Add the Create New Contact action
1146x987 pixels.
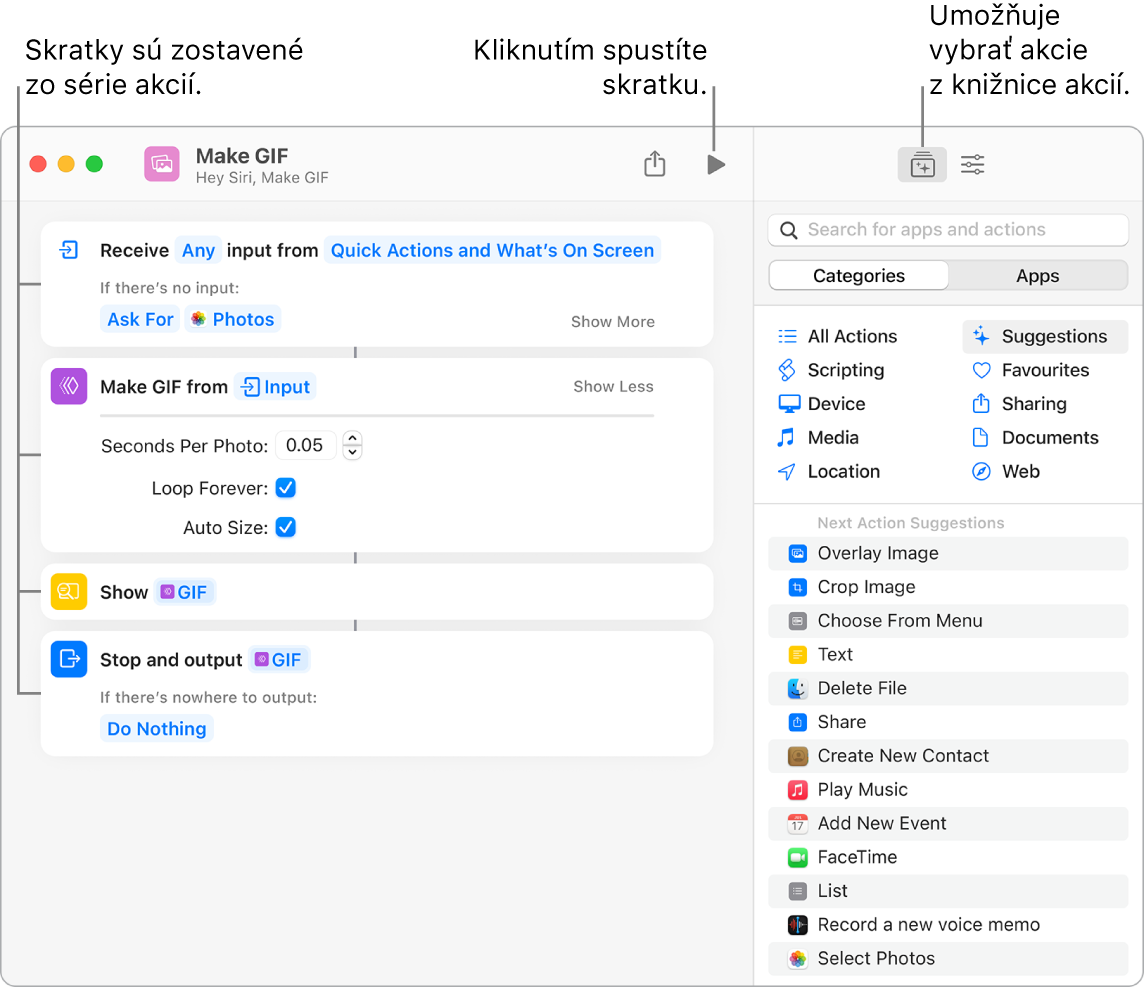click(948, 756)
